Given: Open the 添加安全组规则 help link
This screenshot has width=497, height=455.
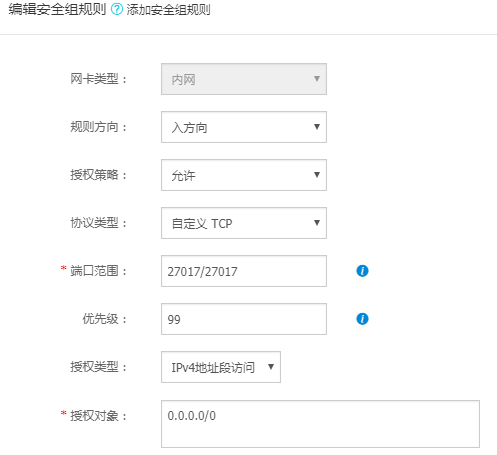Looking at the screenshot, I should coord(168,9).
